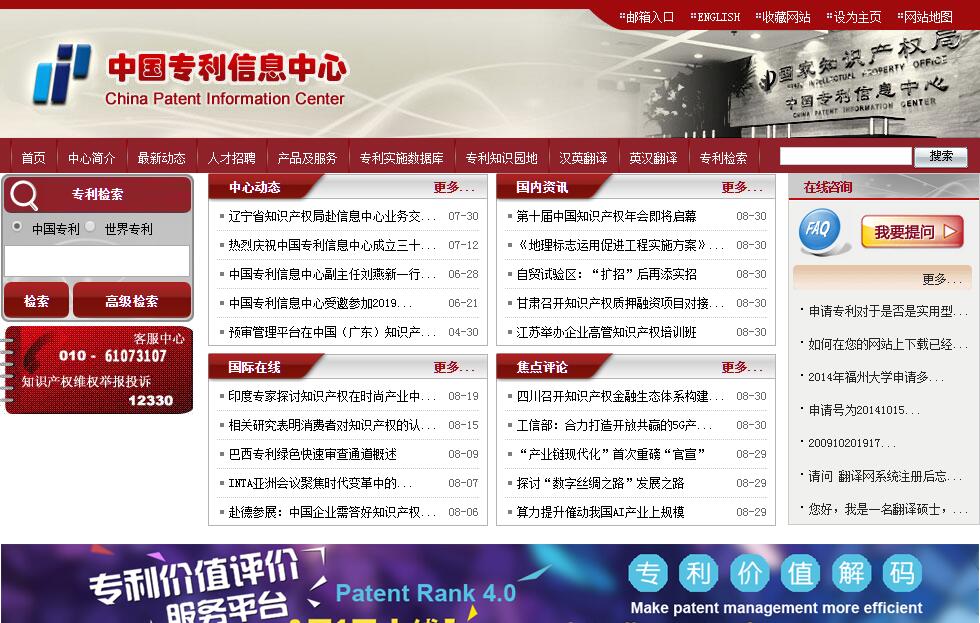Expand 更多 in 中心动态 section
The image size is (980, 623).
[x=453, y=187]
